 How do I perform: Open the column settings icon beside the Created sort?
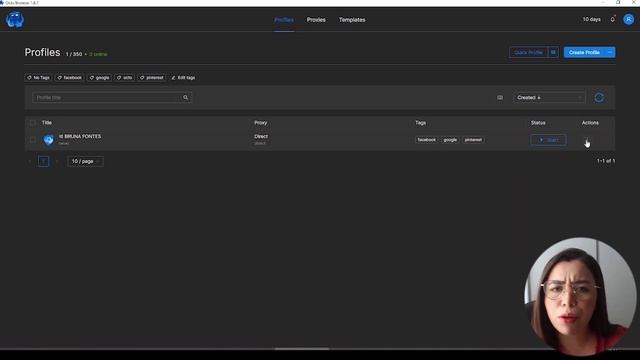pos(500,98)
